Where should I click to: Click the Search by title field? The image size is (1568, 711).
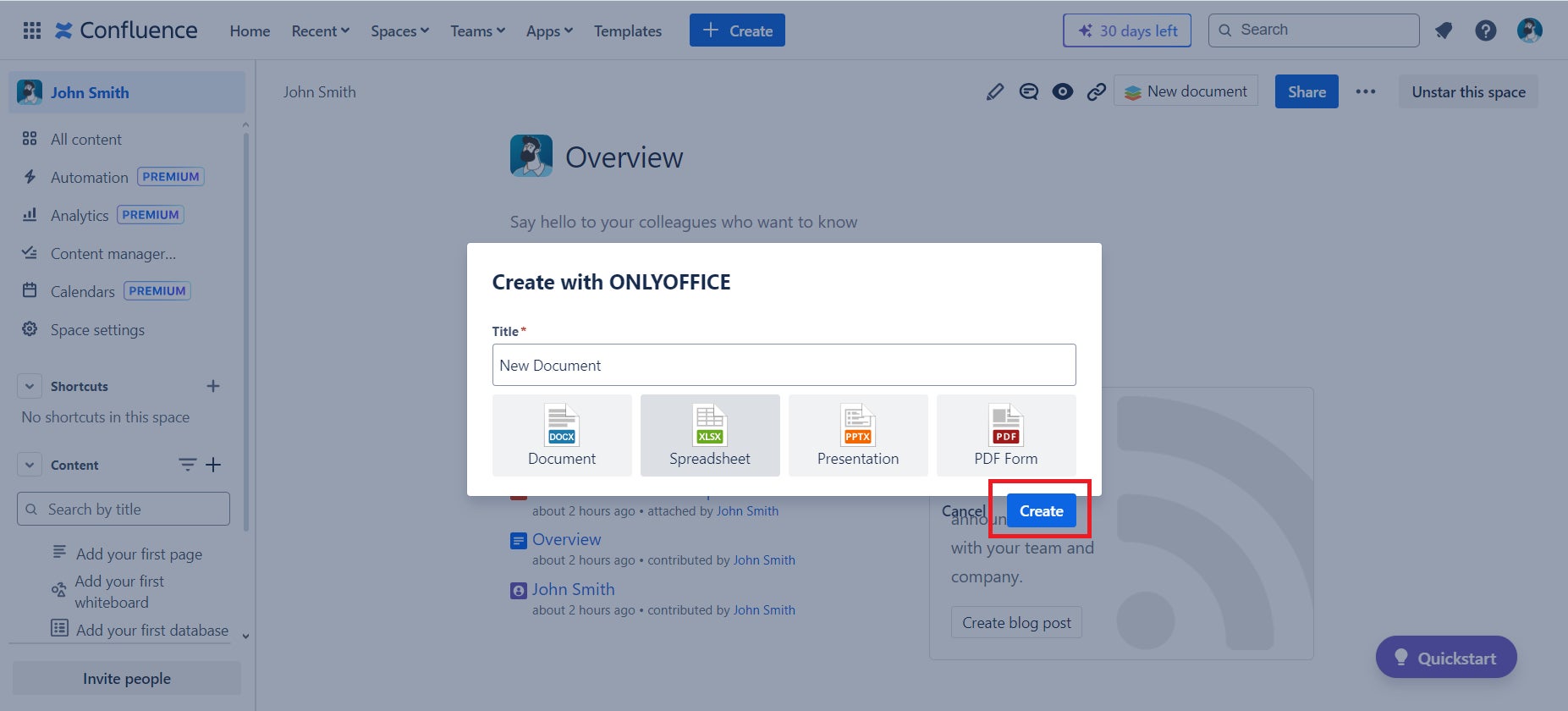click(x=124, y=509)
